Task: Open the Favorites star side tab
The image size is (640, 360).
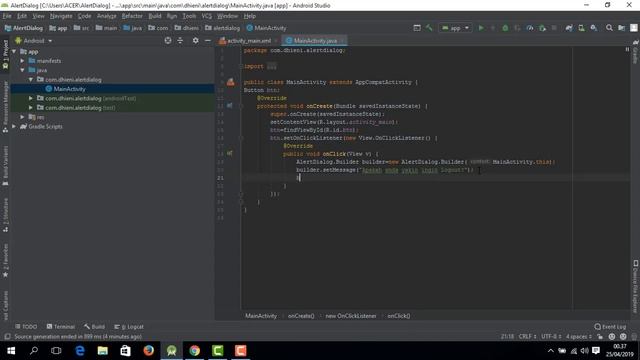Action: pyautogui.click(x=5, y=261)
